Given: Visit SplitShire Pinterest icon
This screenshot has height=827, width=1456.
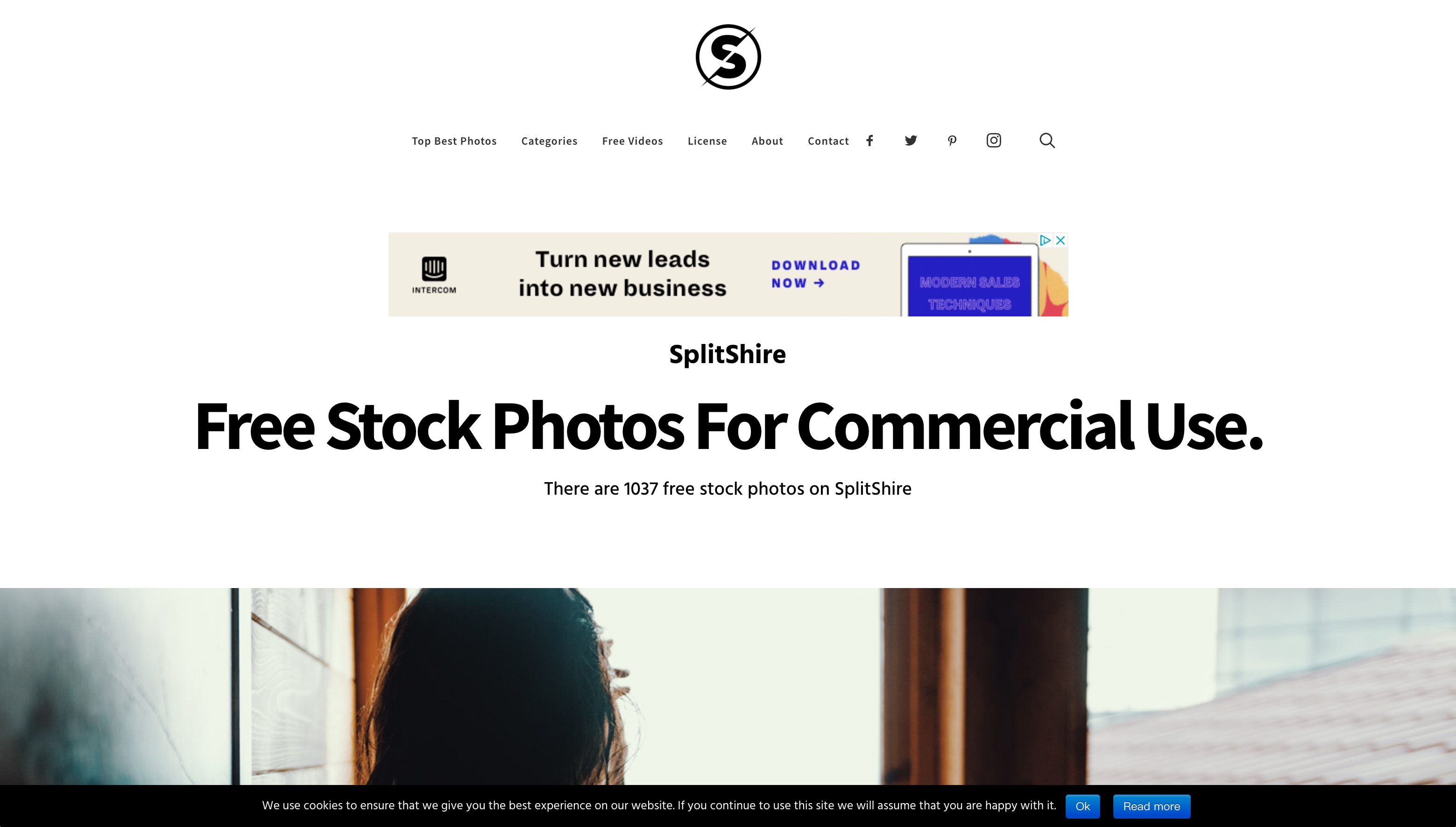Looking at the screenshot, I should click(952, 140).
